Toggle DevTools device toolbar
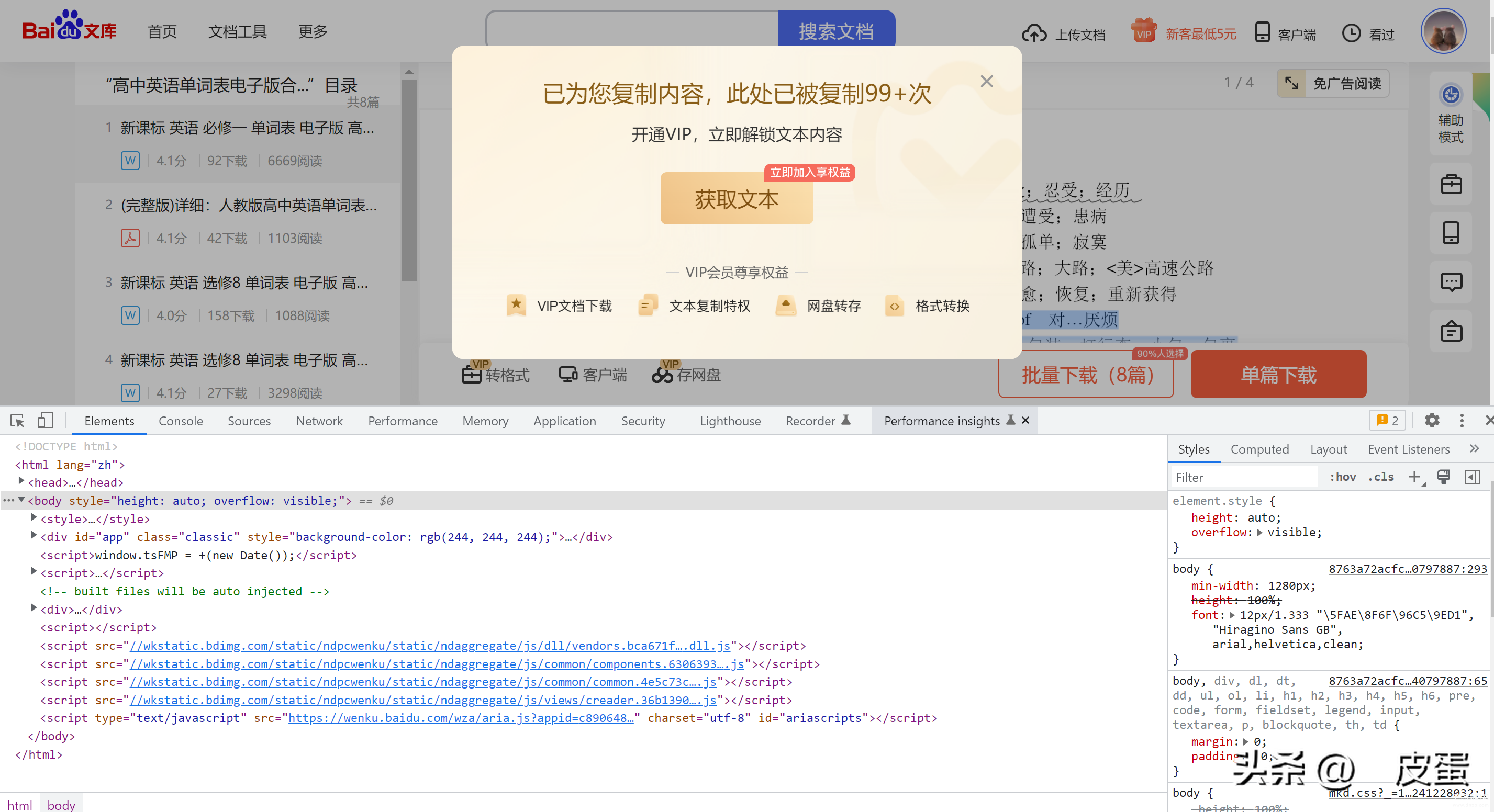The image size is (1494, 812). point(44,421)
